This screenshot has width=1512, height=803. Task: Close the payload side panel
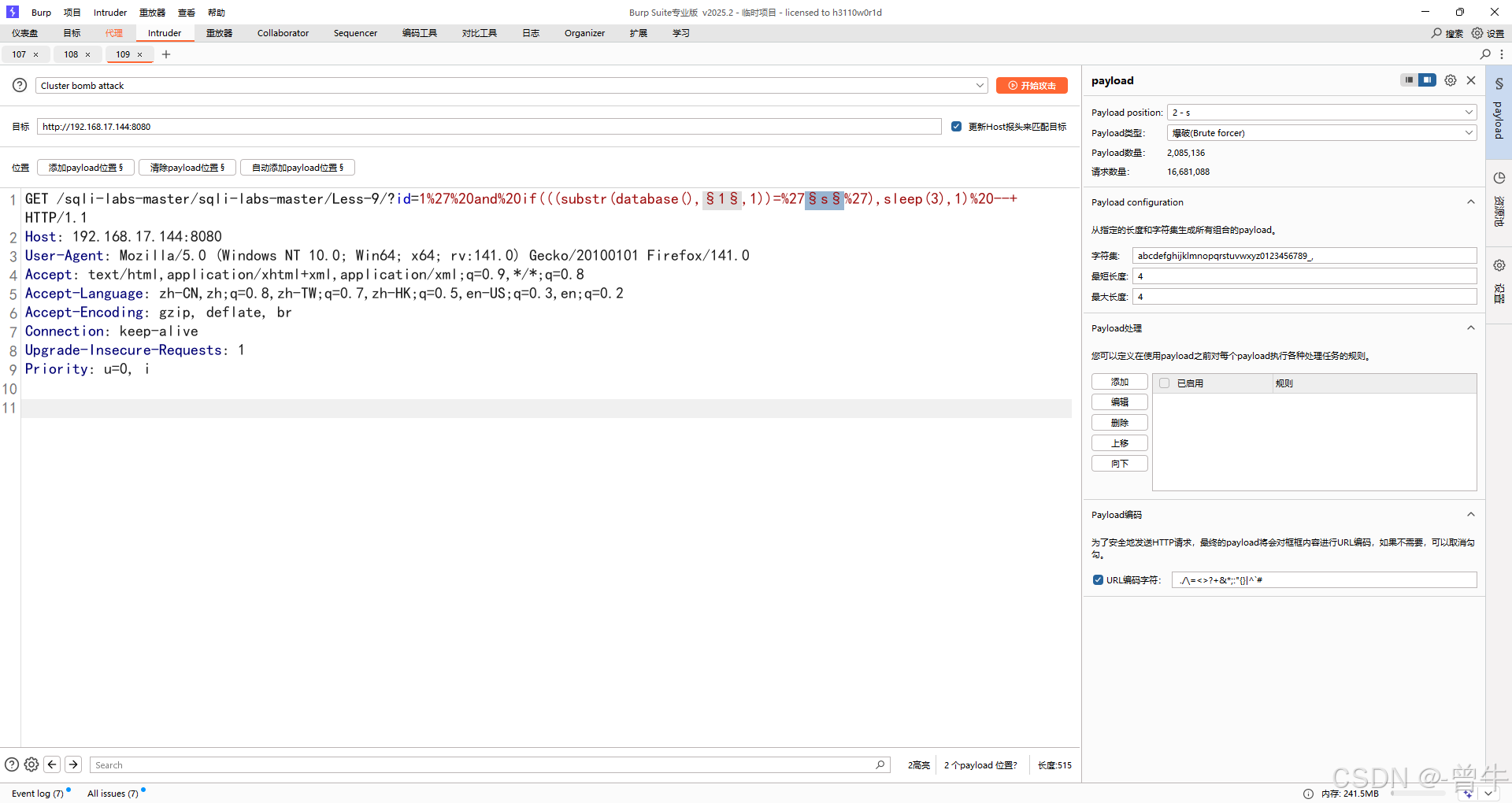click(1471, 80)
